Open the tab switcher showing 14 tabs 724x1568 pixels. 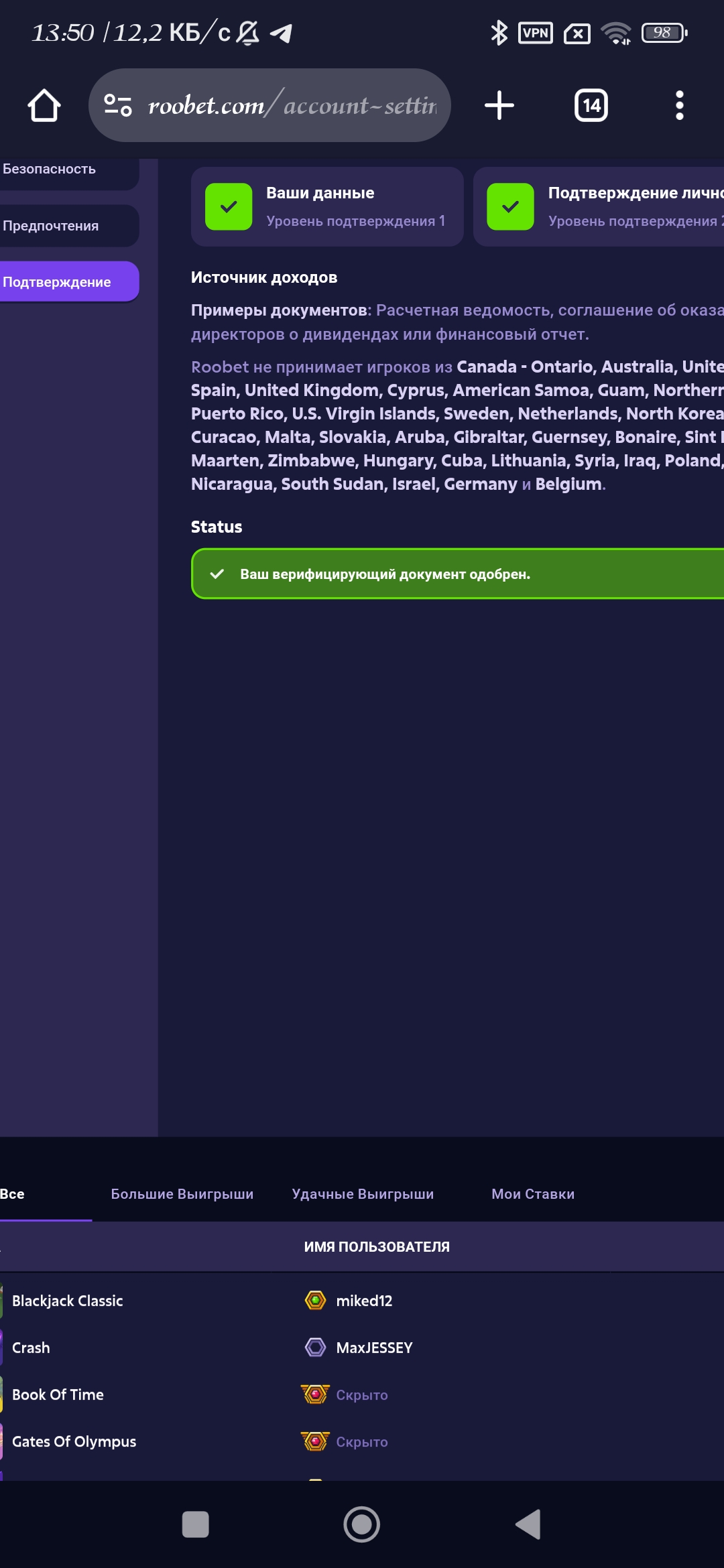591,106
